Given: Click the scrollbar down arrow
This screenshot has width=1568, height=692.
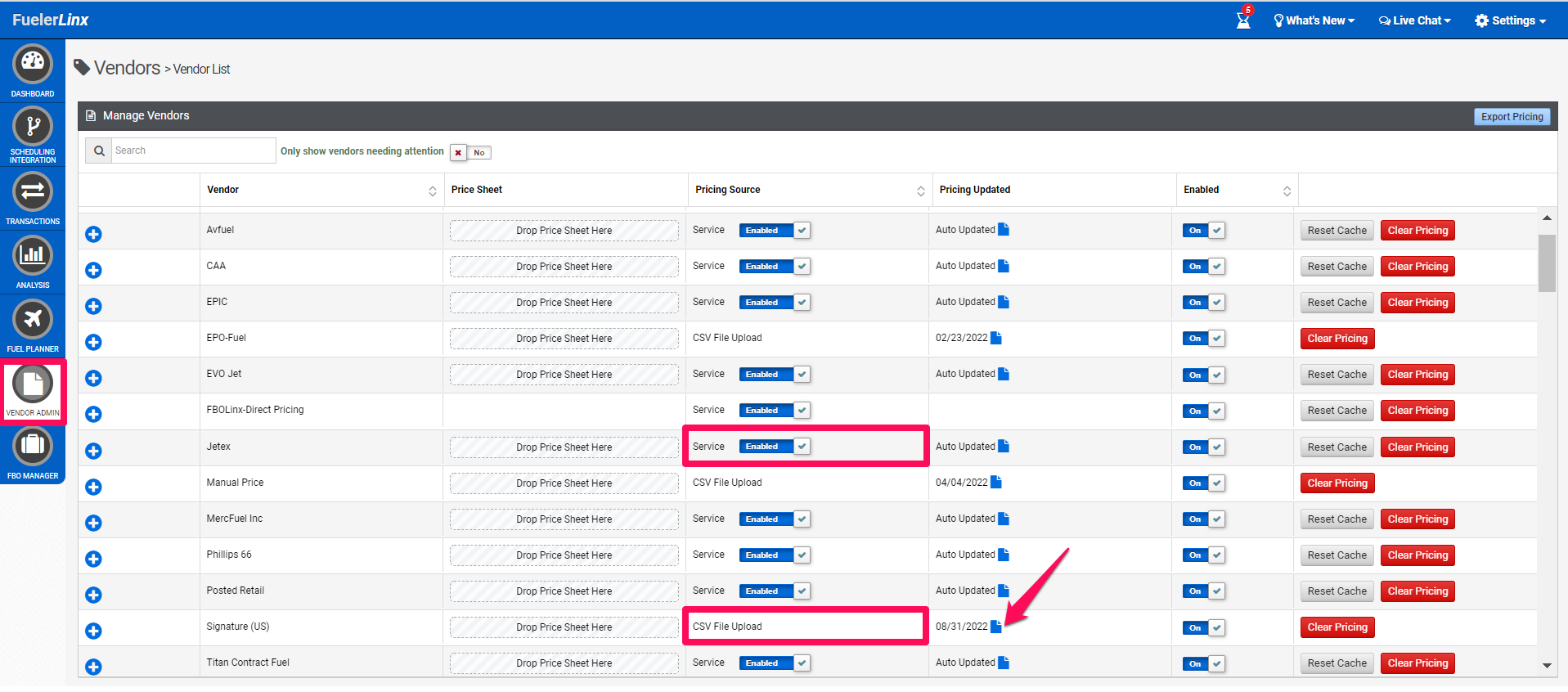Looking at the screenshot, I should [x=1547, y=666].
